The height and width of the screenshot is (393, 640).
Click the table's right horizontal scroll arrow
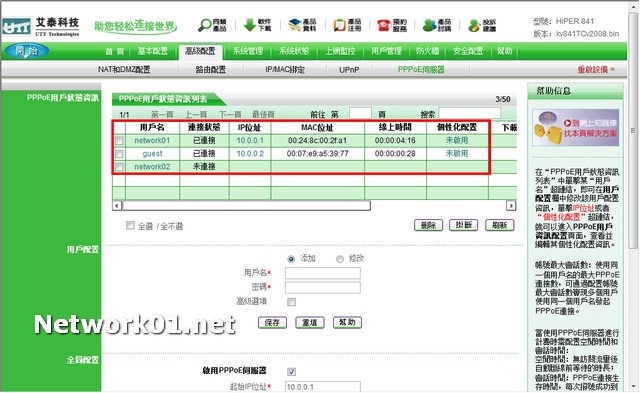tap(511, 205)
